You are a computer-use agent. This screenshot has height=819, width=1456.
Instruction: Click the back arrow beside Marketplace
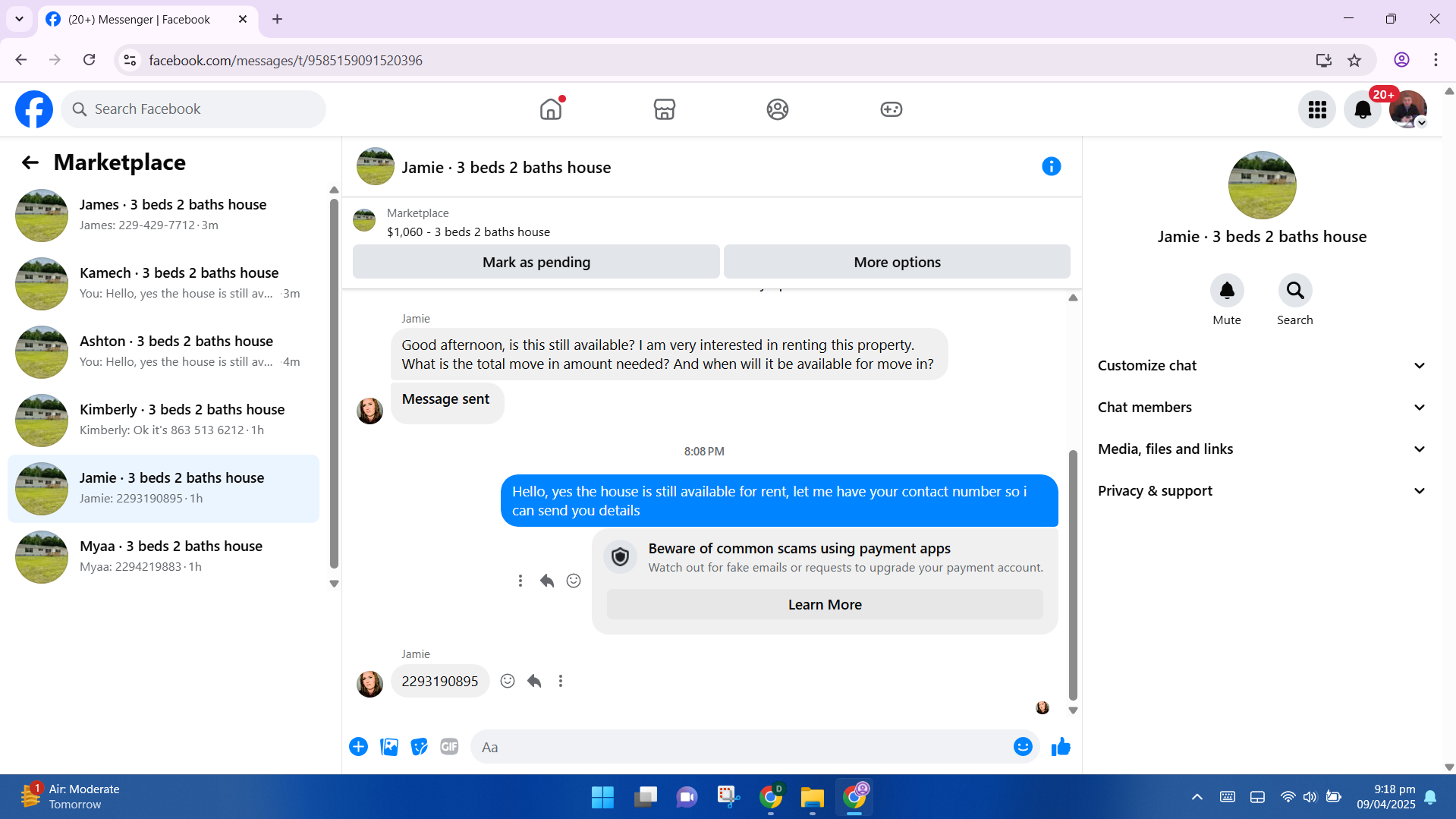click(x=30, y=162)
